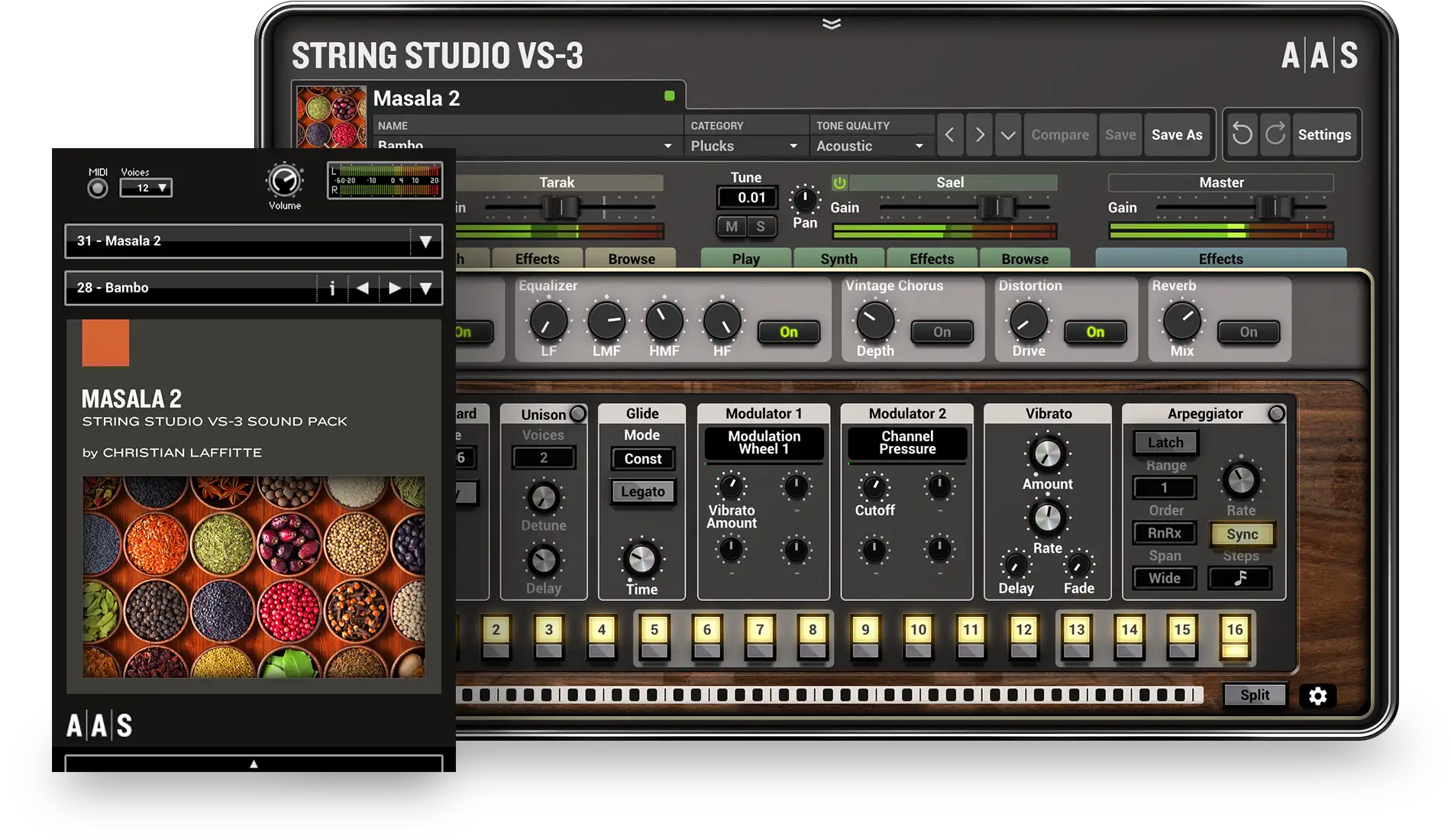Screen dimensions: 1451x840
Task: Switch to the Sael Synth tab
Action: pyautogui.click(x=839, y=259)
